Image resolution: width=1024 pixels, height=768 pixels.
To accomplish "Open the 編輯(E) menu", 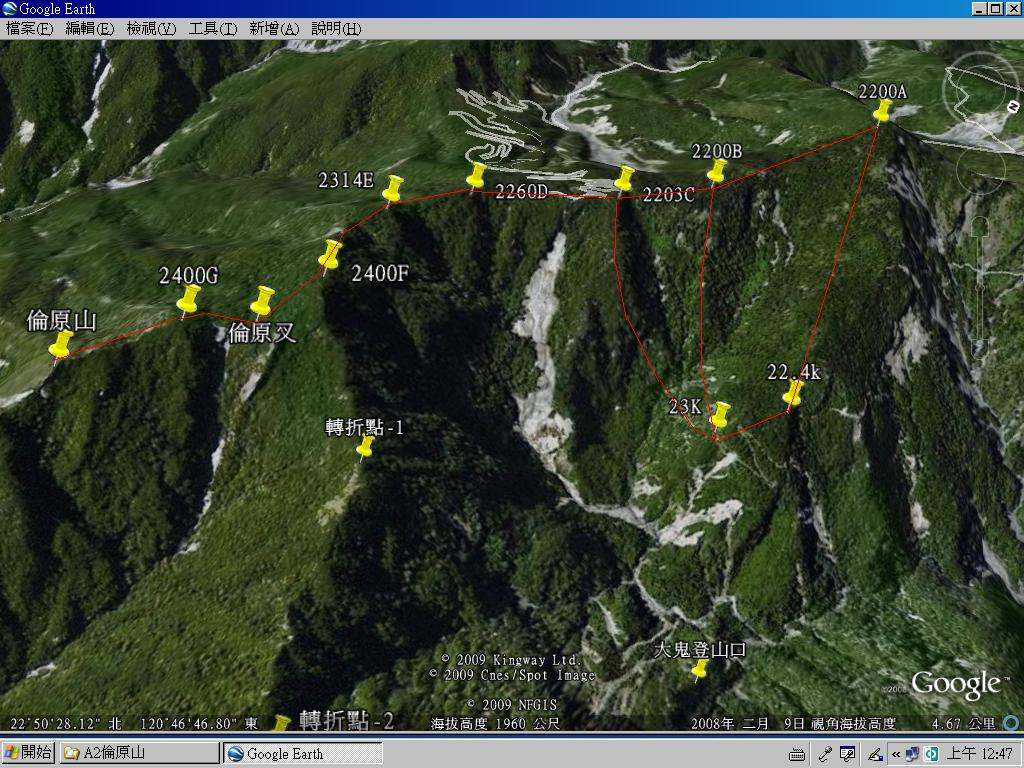I will tap(91, 28).
